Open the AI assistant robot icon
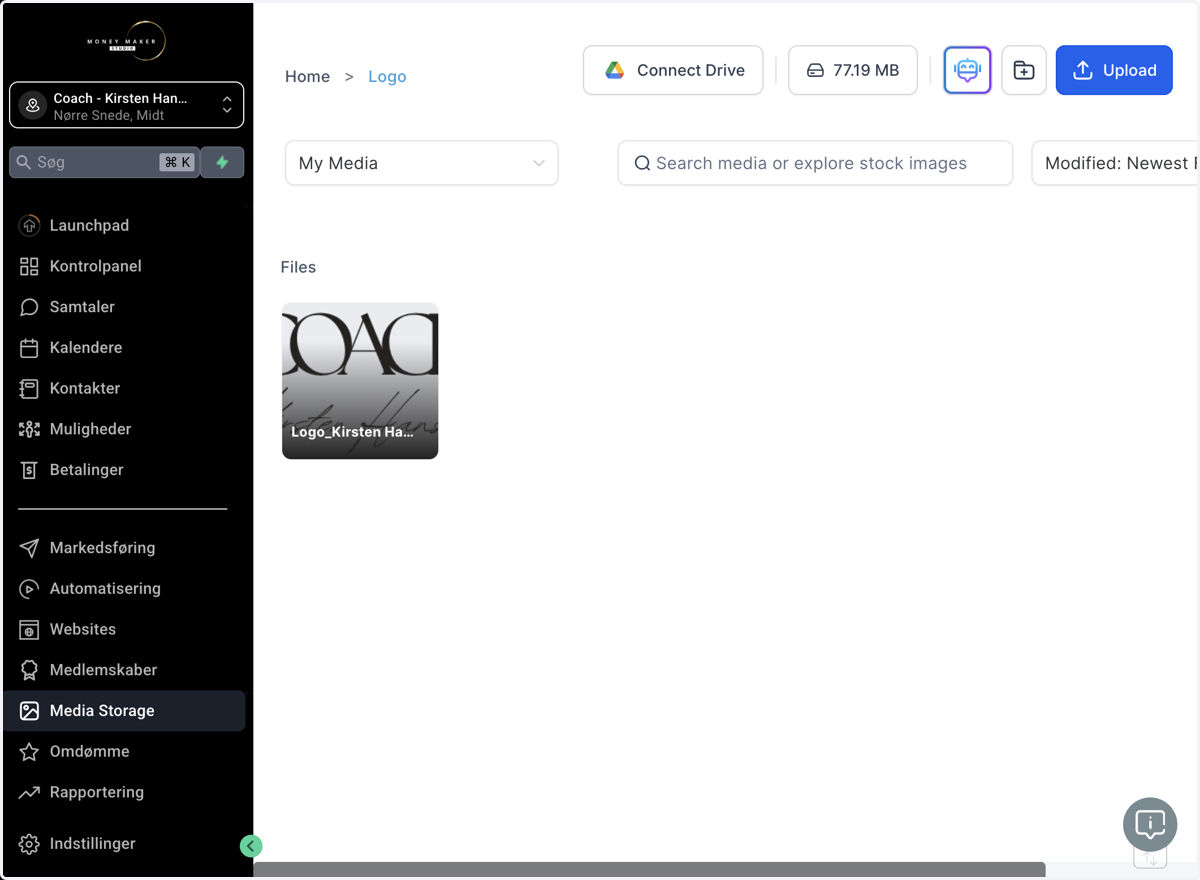 coord(967,70)
